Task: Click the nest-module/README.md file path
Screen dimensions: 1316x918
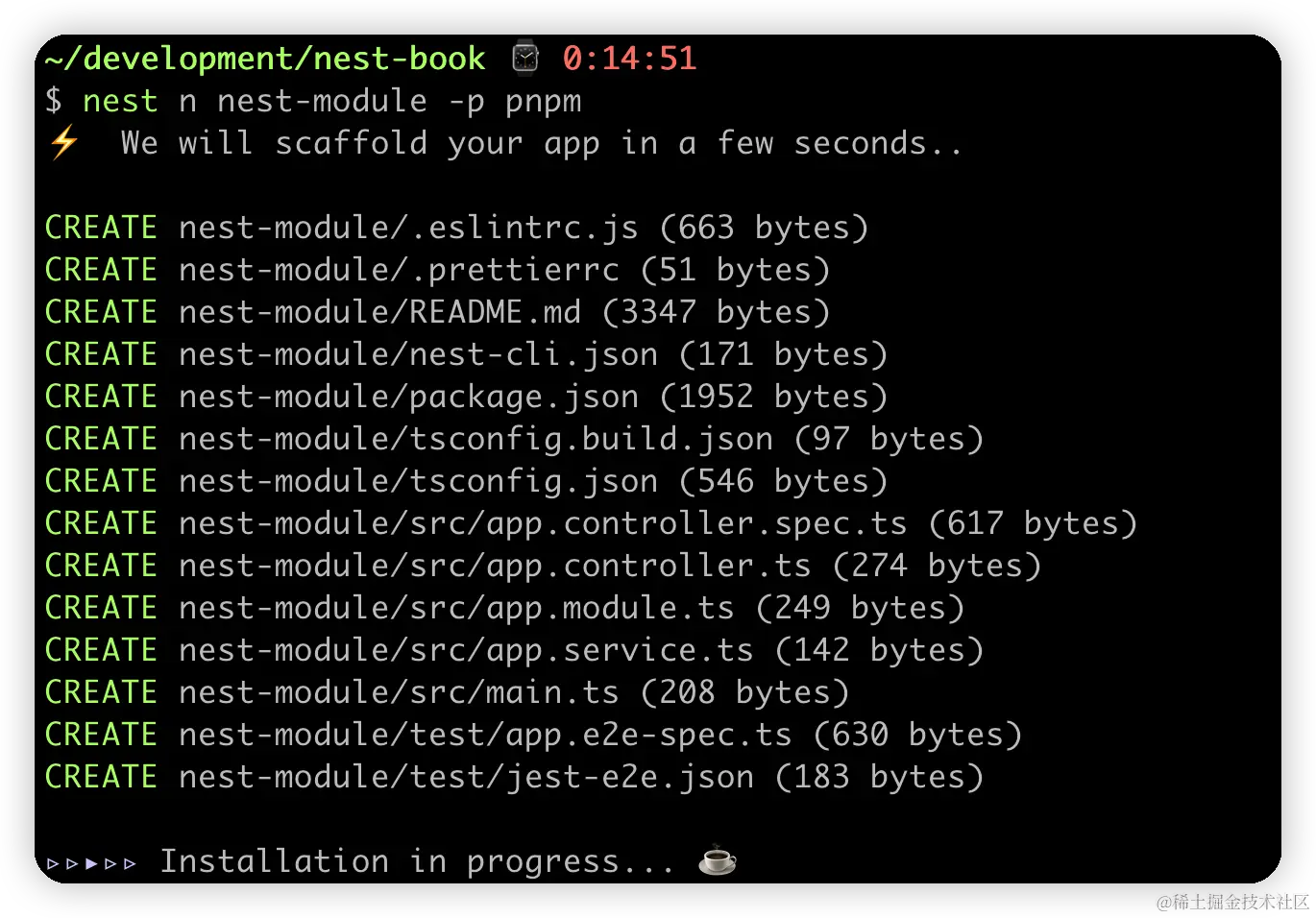Action: pos(379,312)
